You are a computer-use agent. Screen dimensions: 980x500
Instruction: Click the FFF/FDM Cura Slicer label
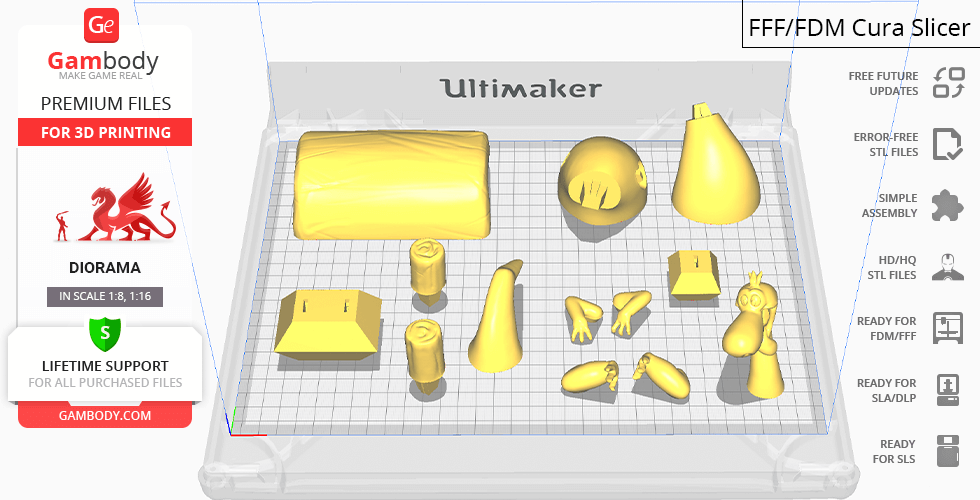(860, 26)
